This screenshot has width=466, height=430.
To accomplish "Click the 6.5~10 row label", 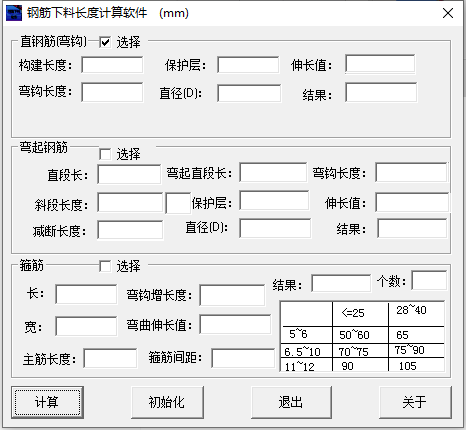I will click(x=302, y=352).
